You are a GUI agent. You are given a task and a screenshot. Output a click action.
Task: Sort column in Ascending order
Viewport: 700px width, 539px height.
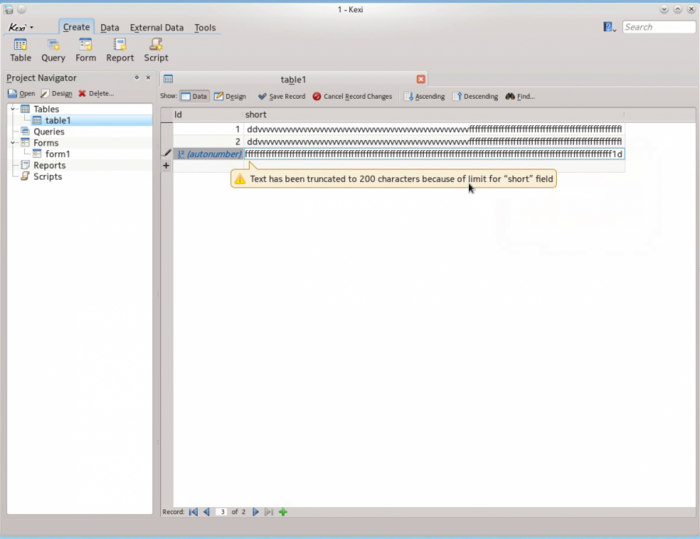425,97
